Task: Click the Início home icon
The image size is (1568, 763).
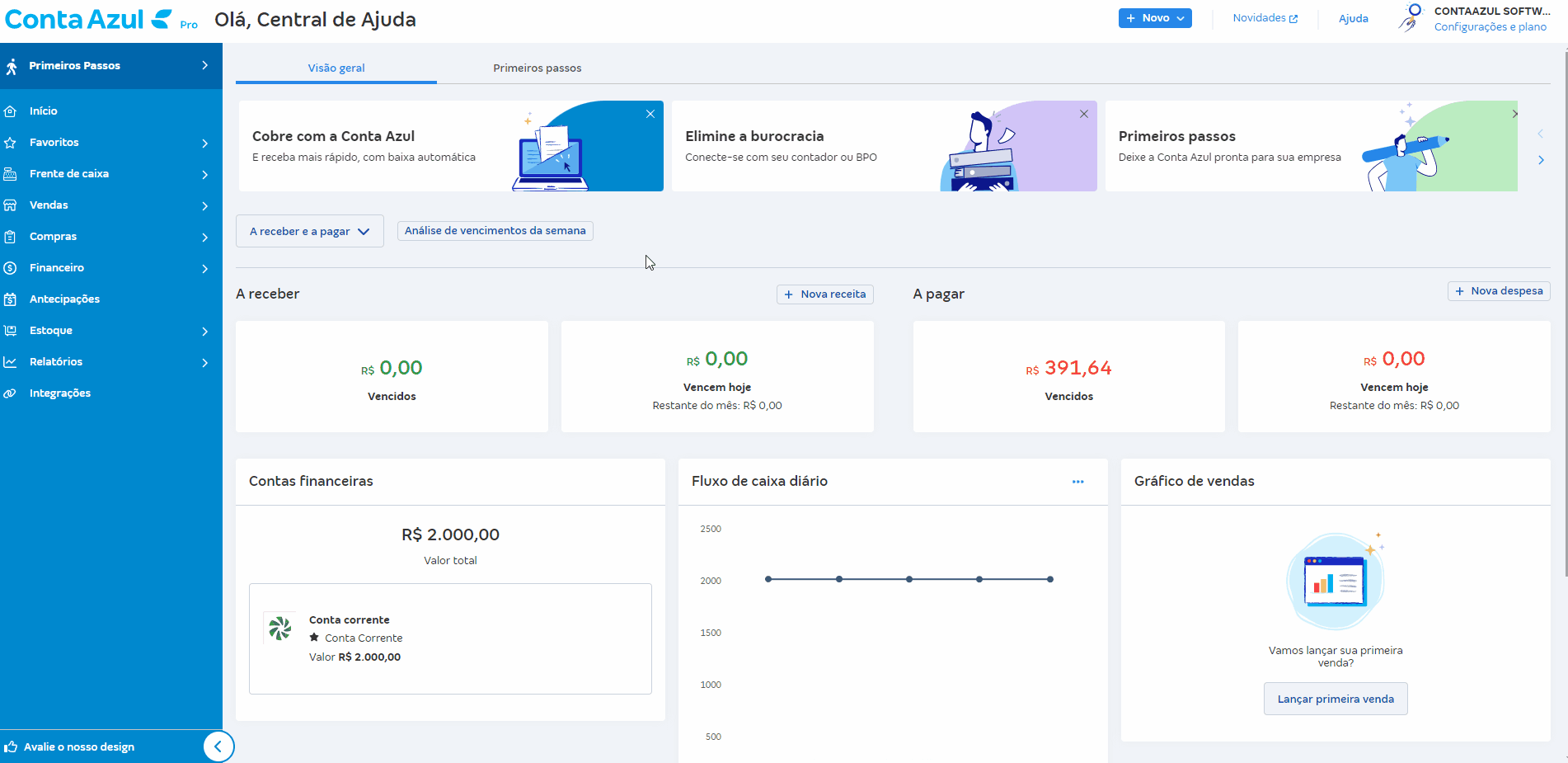Action: click(11, 111)
